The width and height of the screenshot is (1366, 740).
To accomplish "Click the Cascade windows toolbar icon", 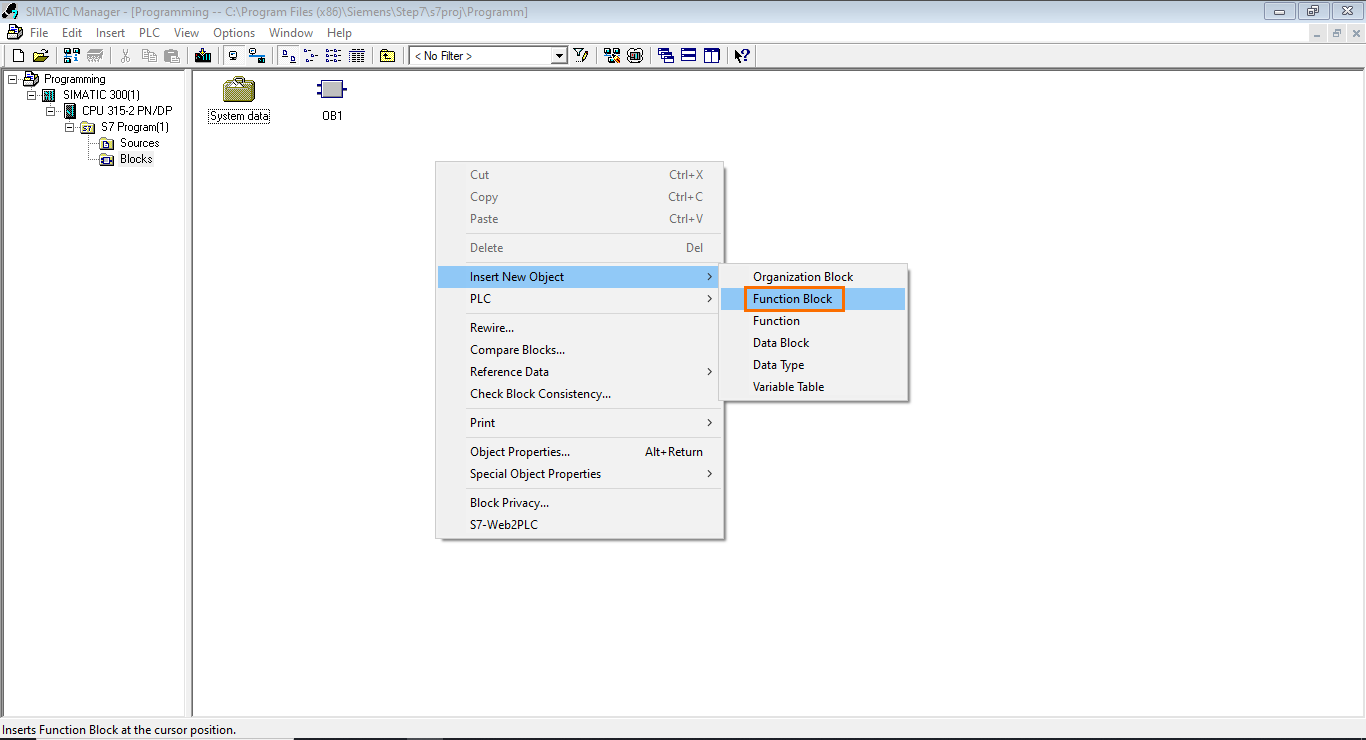I will (666, 56).
